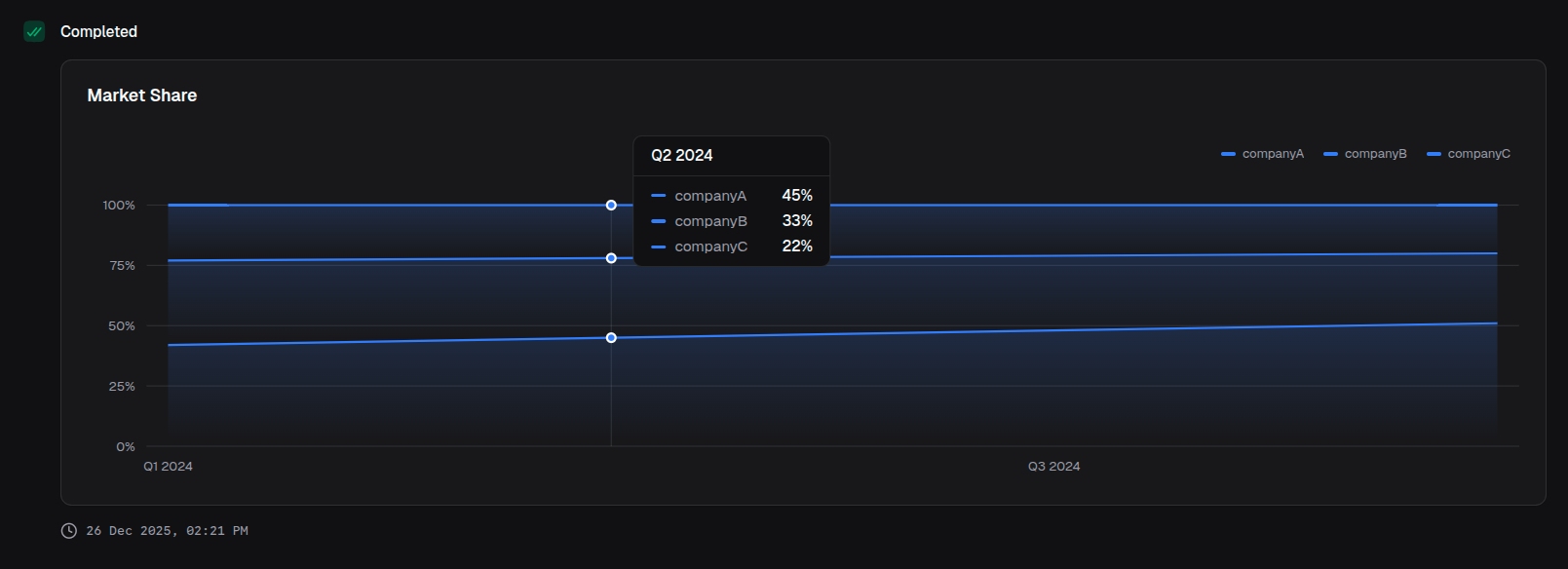This screenshot has width=1568, height=569.
Task: Click the Q1 2024 x-axis label
Action: click(x=168, y=467)
